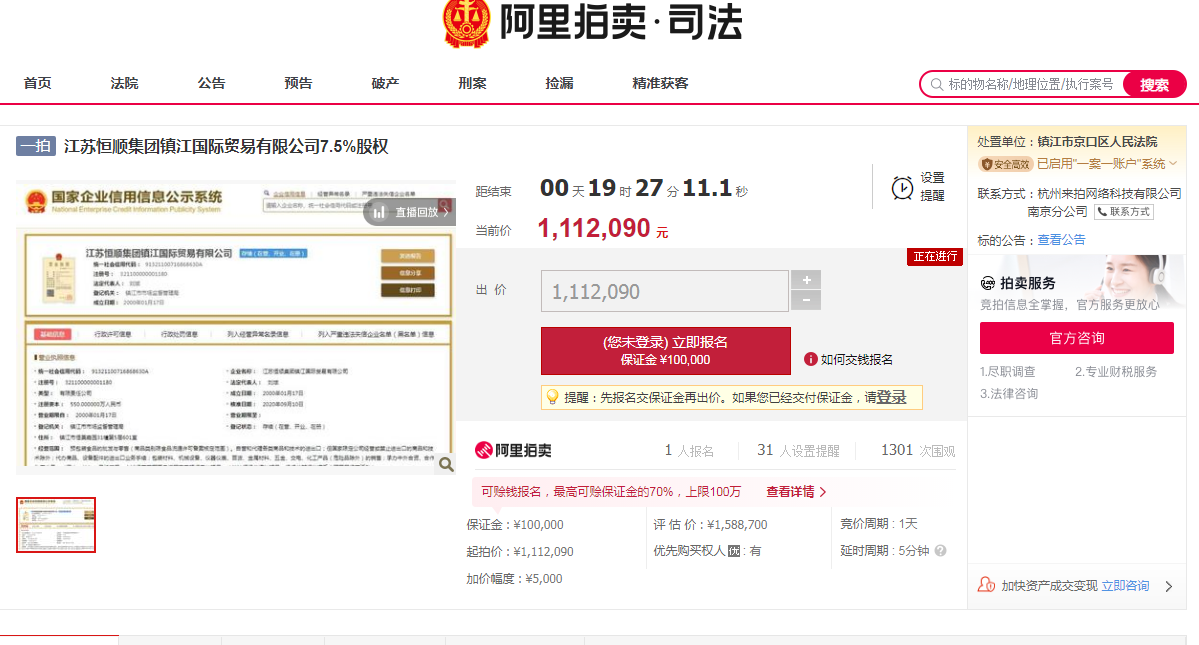
Task: Click the 1301 次围观 view count
Action: coord(918,450)
